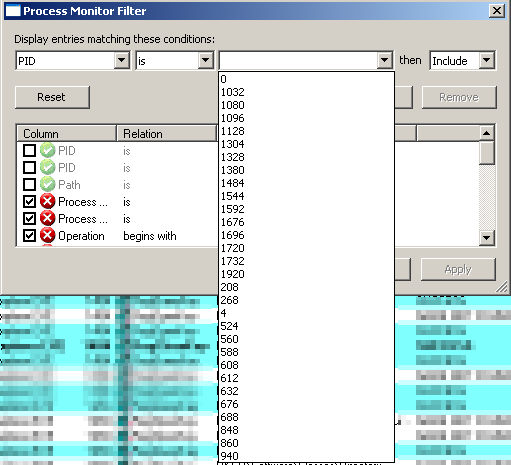Click the Process Monitor Filter title bar icon
The height and width of the screenshot is (465, 511).
point(13,11)
